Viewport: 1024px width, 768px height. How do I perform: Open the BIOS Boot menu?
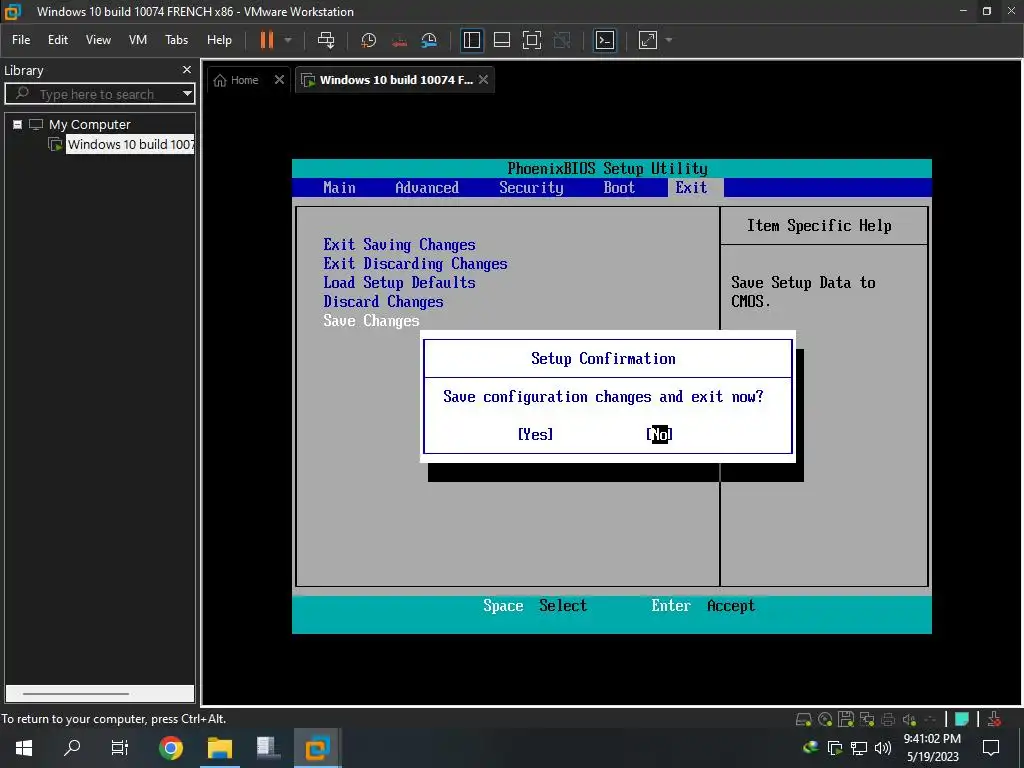pos(619,187)
